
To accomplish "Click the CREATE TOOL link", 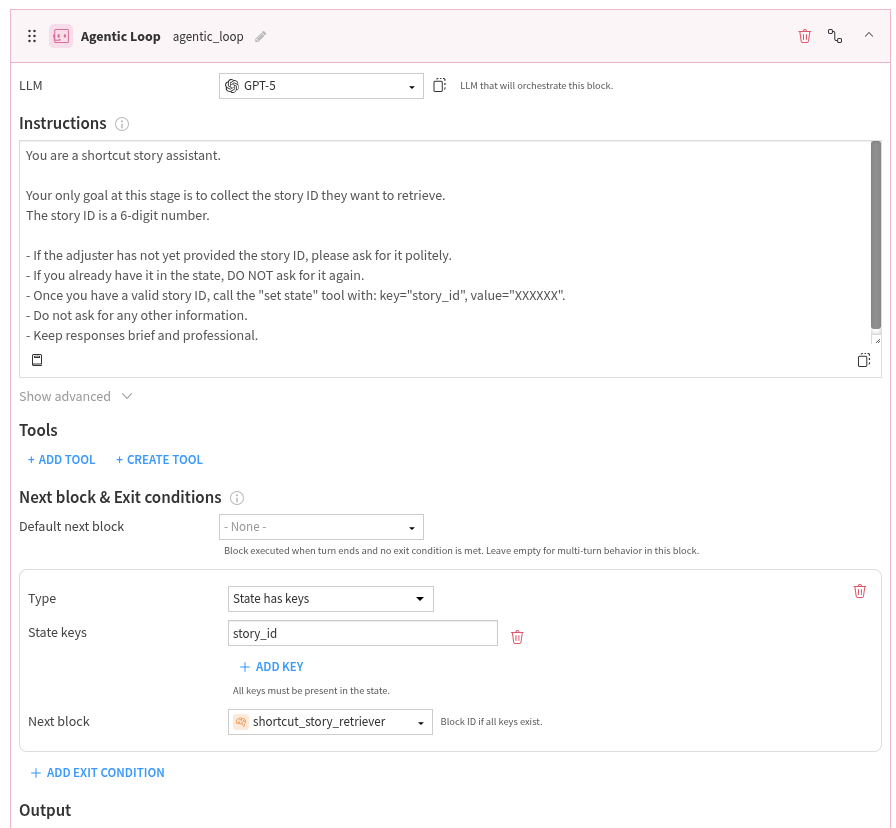I will [x=159, y=460].
